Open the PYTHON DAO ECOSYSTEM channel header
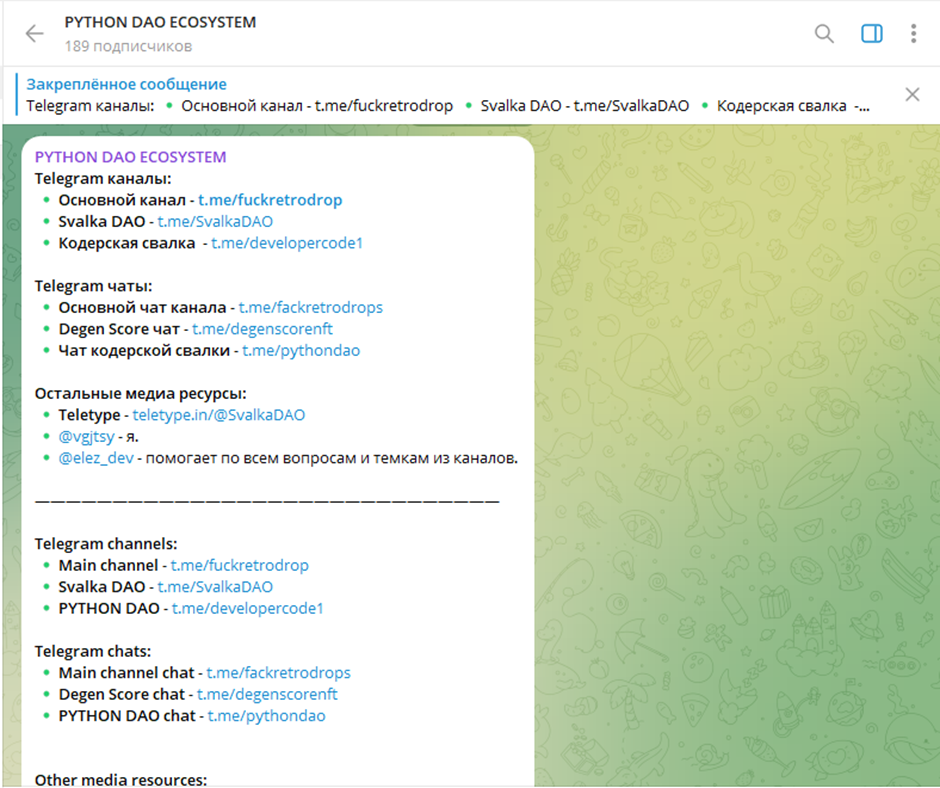The image size is (940, 788). tap(160, 34)
